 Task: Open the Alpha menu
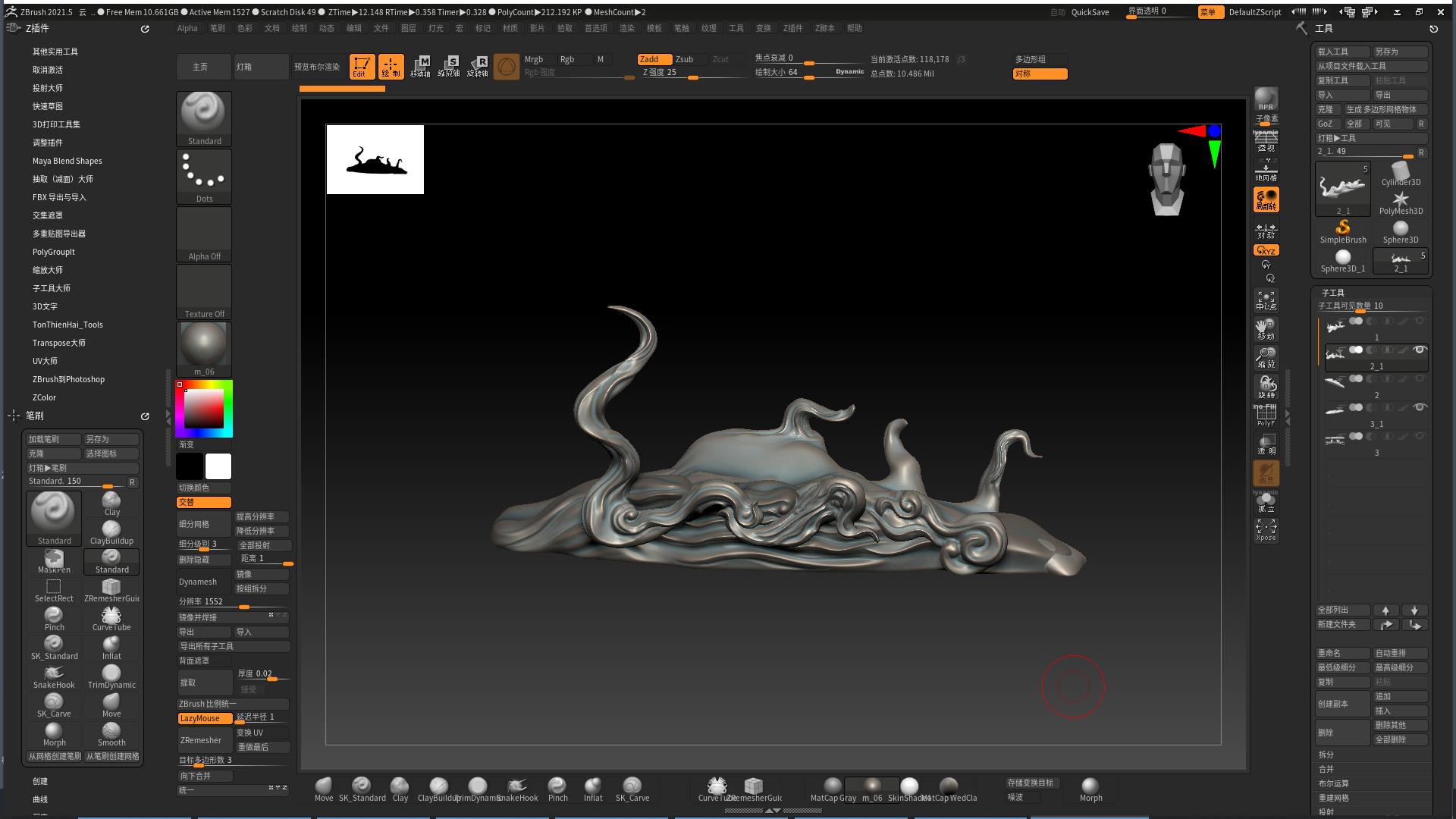point(187,28)
